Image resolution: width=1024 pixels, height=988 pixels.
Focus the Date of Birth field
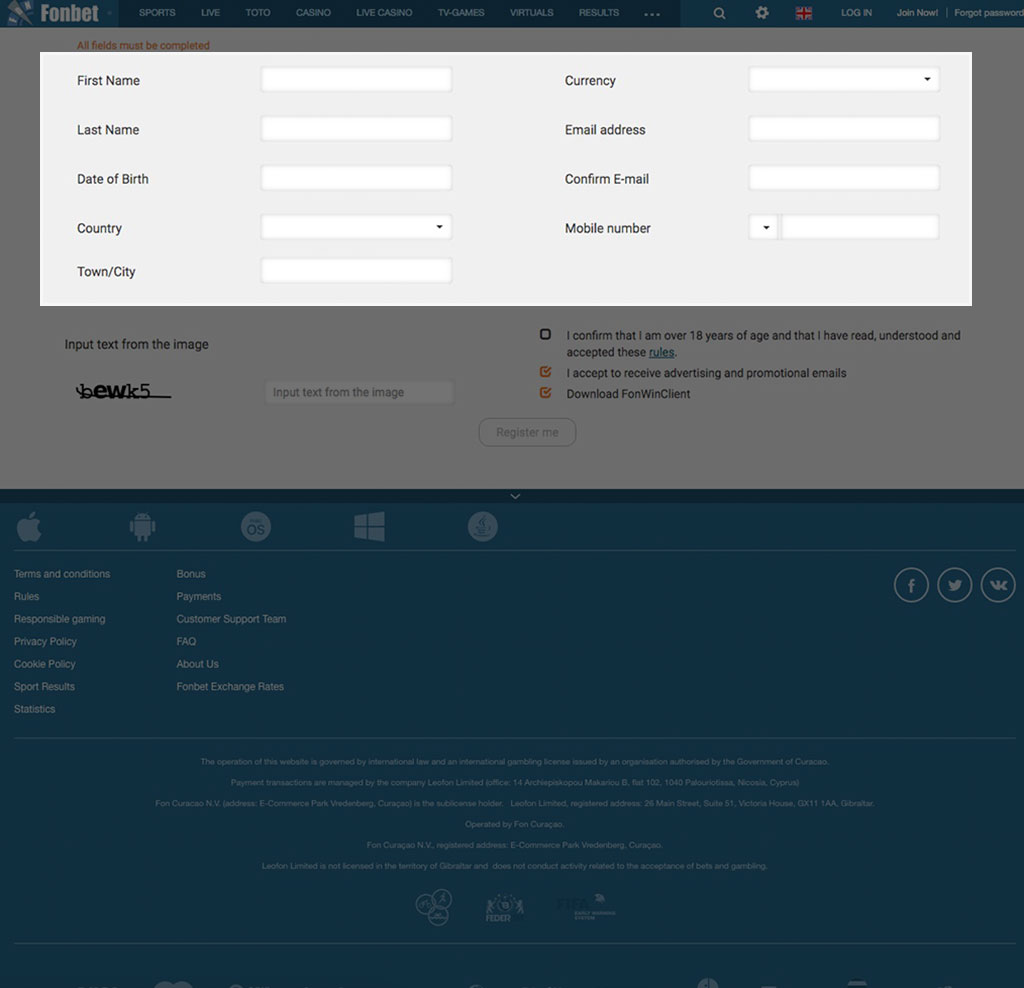click(x=357, y=178)
